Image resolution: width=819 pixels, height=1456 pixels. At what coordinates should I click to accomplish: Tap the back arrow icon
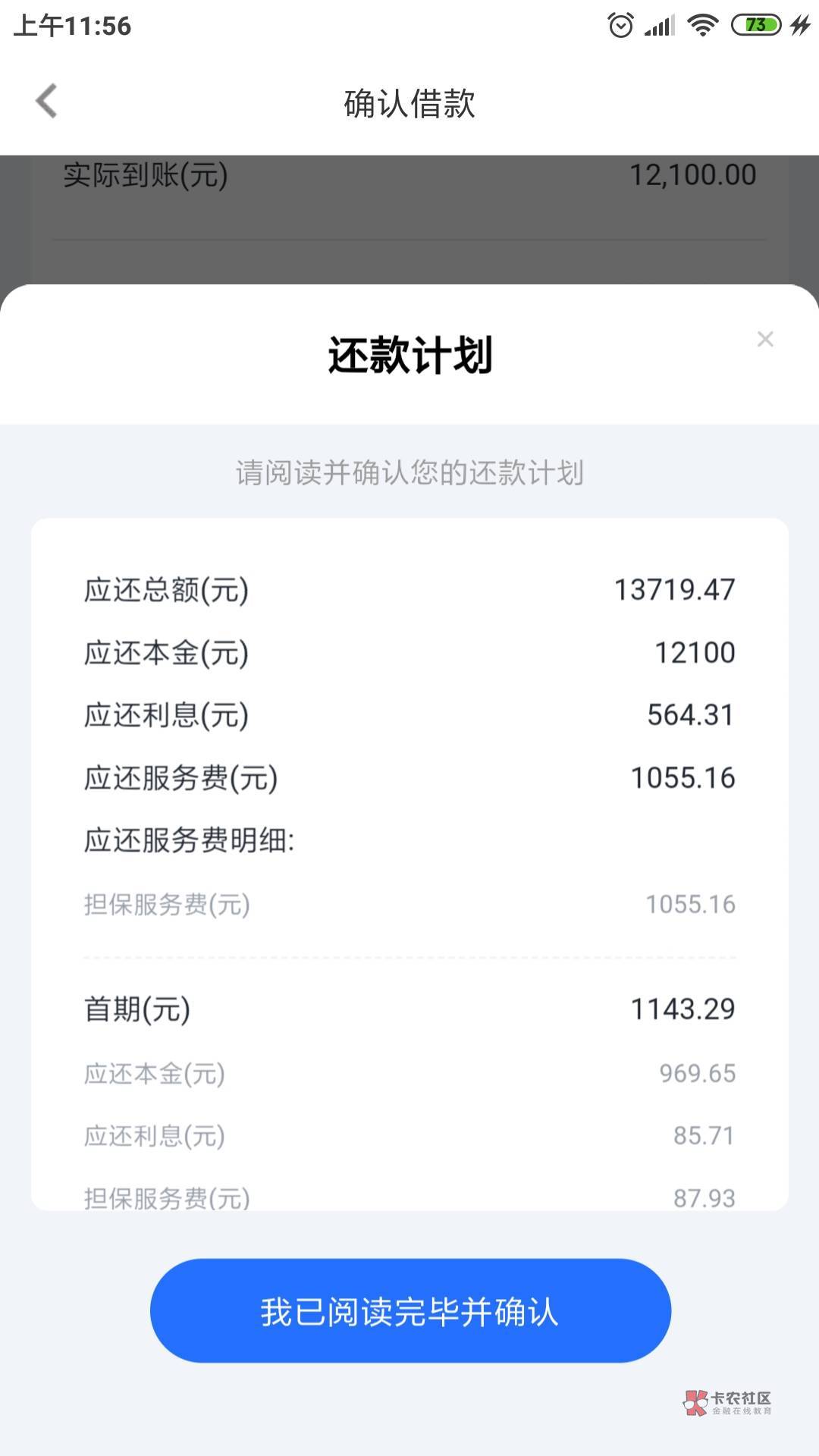coord(47,102)
